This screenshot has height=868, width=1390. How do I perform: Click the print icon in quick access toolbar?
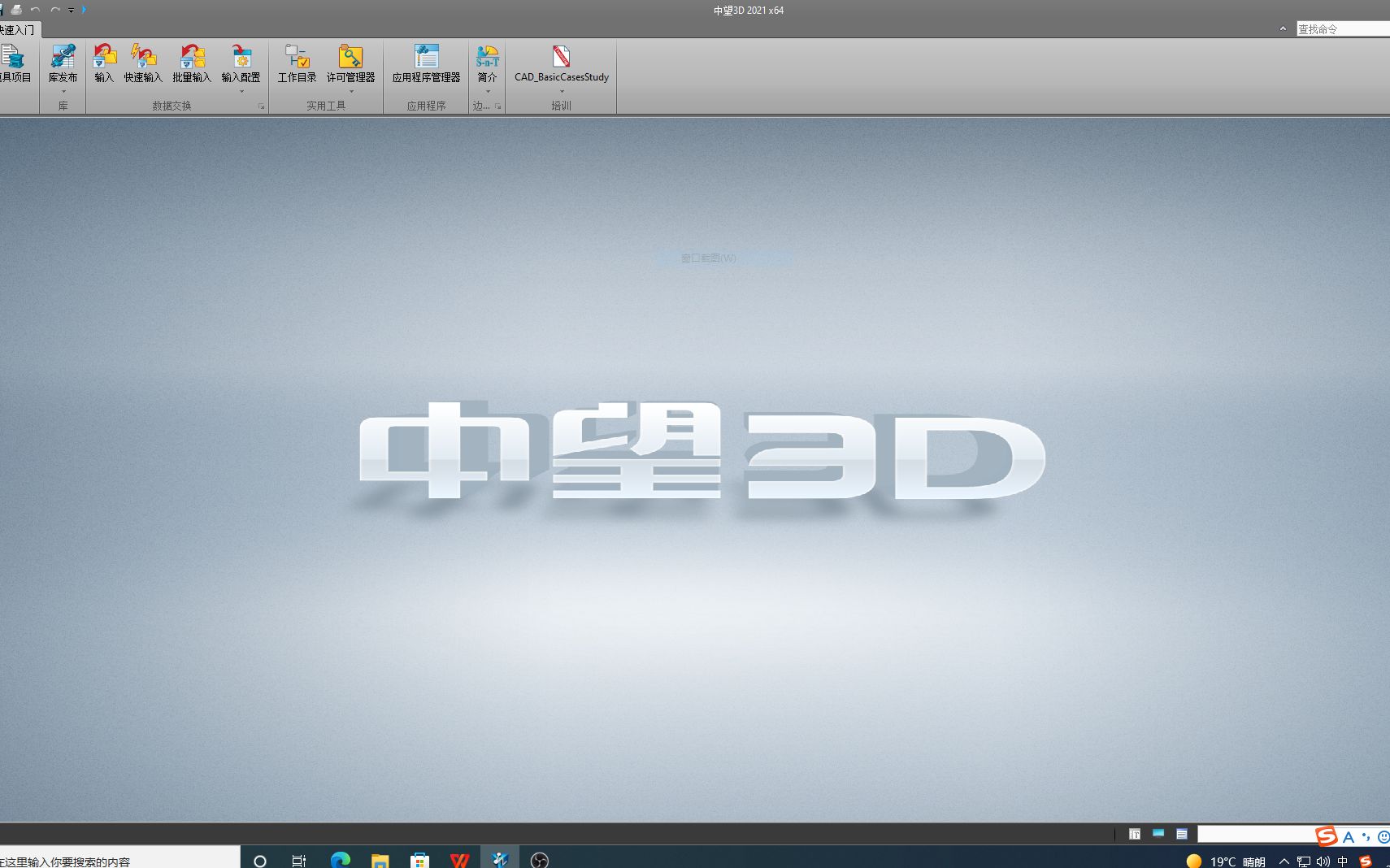click(16, 10)
